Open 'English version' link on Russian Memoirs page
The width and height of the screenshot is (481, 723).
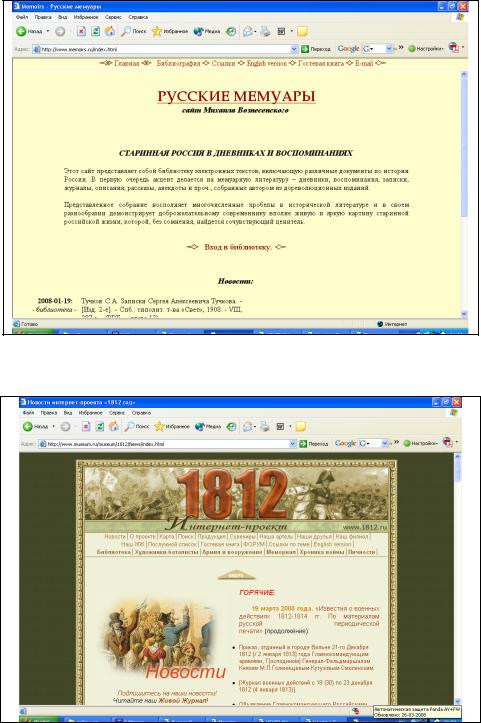pos(267,63)
